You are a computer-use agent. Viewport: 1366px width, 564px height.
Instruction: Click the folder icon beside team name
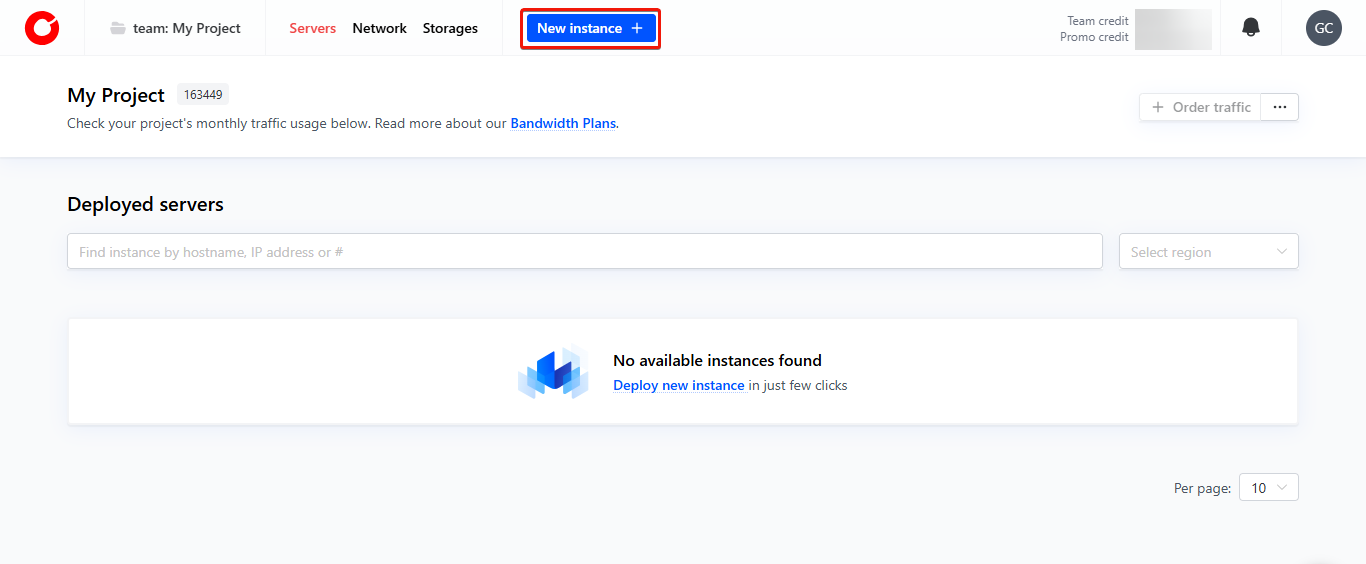point(118,28)
